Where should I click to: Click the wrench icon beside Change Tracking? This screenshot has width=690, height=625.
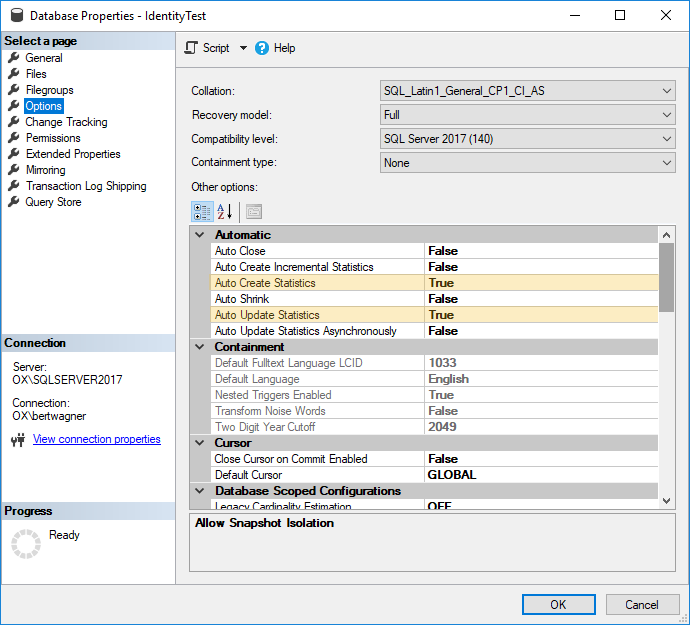(x=14, y=121)
